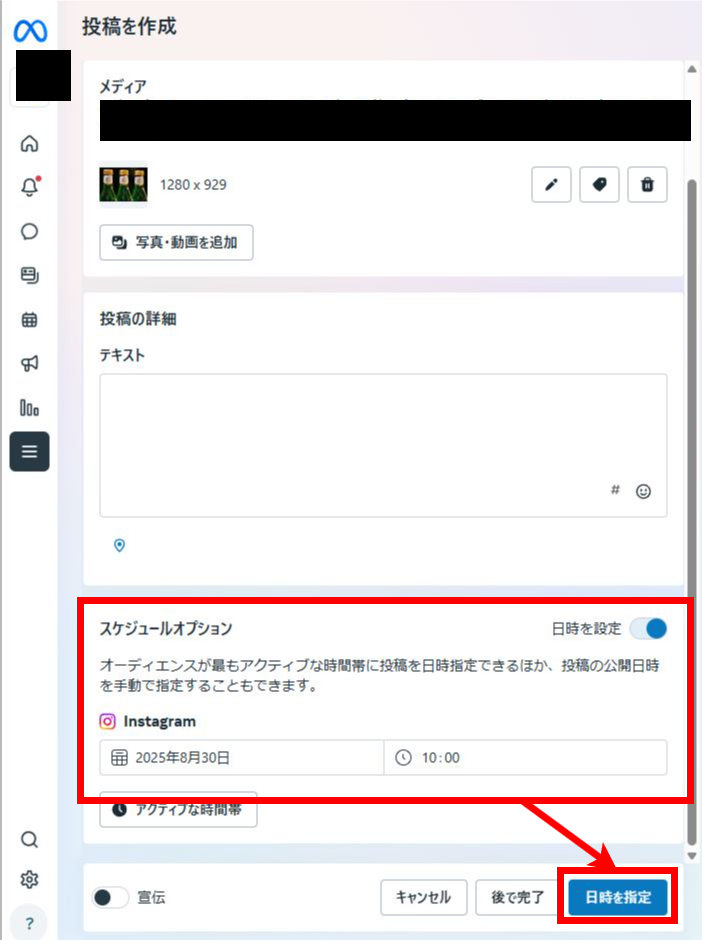This screenshot has width=702, height=940.
Task: Insert emoji using the smiley icon
Action: pos(644,491)
